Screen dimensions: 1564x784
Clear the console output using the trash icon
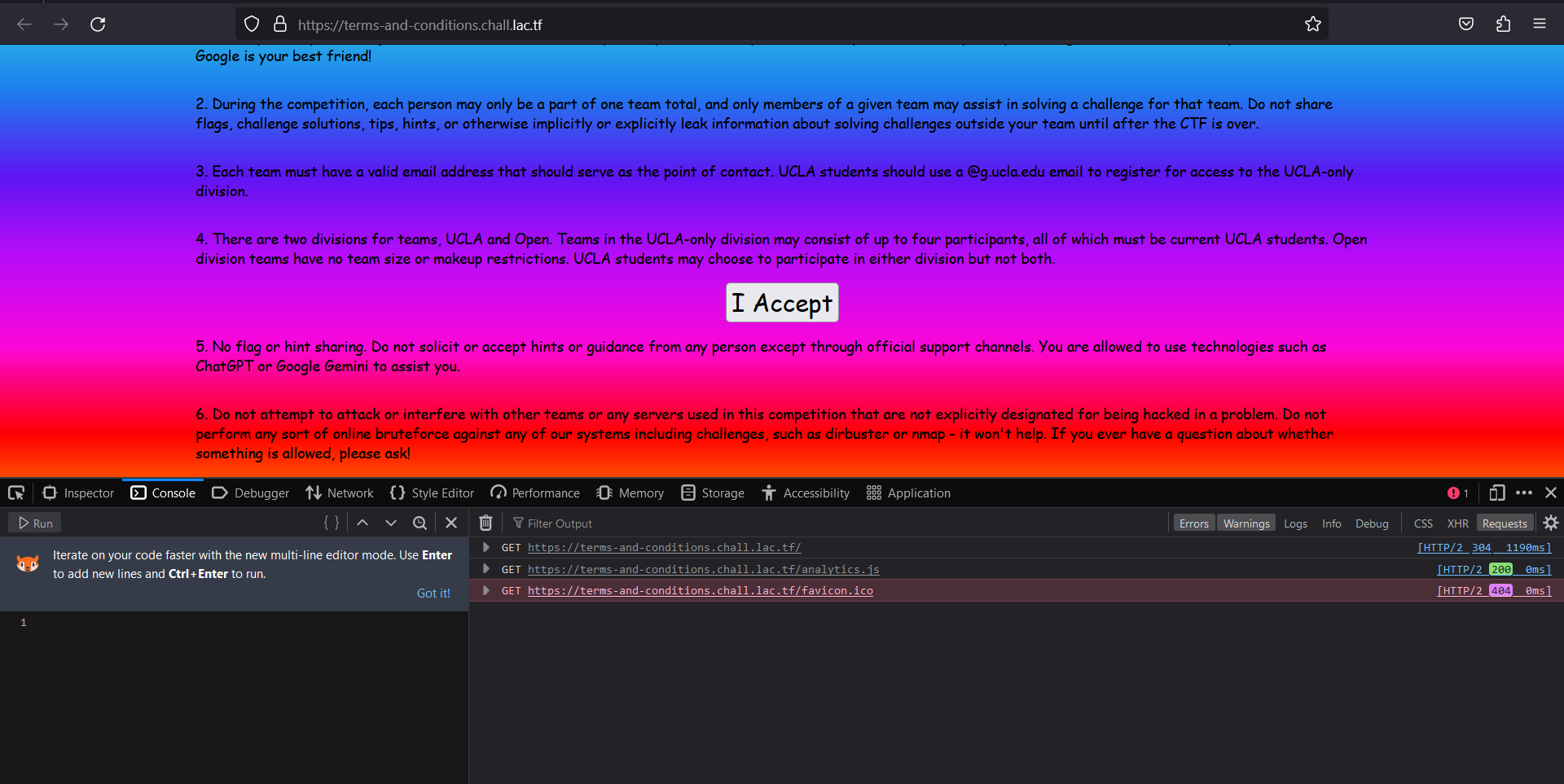(x=486, y=523)
